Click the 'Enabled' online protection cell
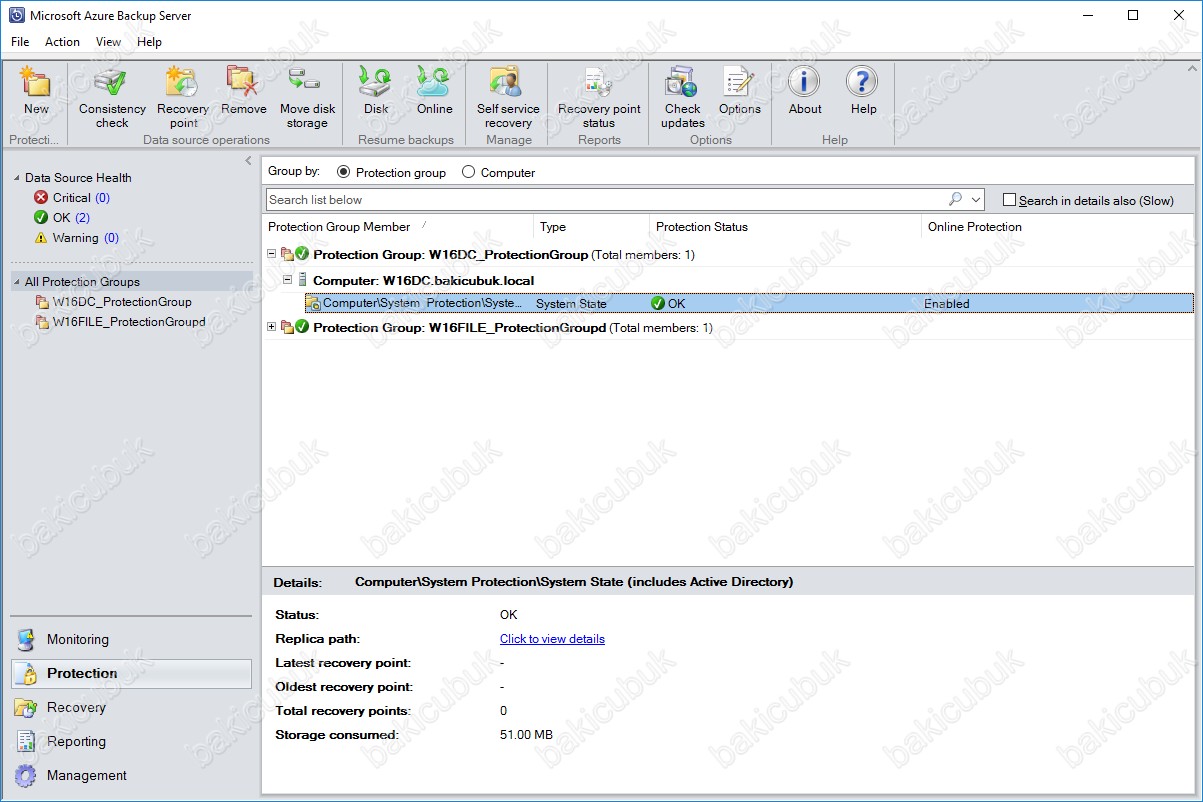The height and width of the screenshot is (802, 1203). (947, 304)
